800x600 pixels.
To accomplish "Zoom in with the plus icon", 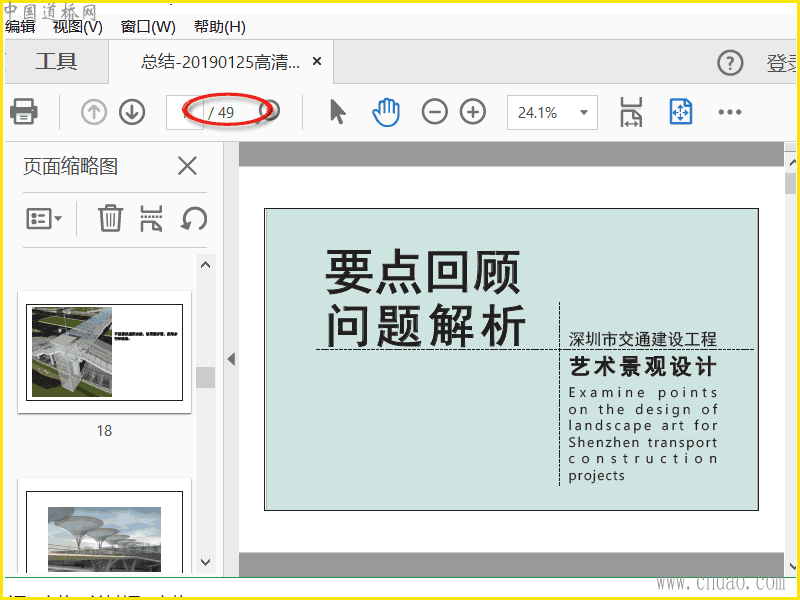I will [x=473, y=112].
